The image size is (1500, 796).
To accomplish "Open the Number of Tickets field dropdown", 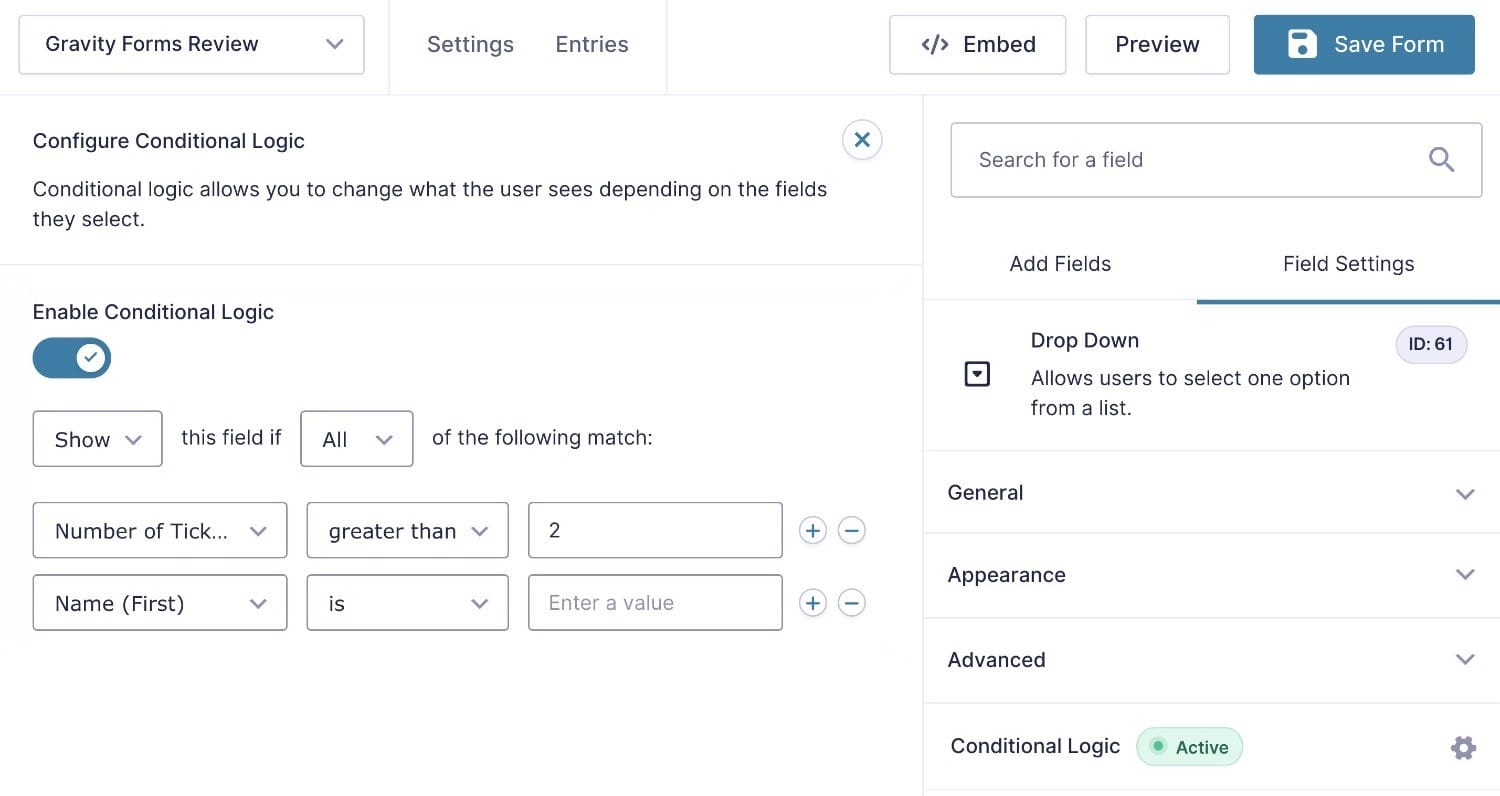I will point(160,531).
